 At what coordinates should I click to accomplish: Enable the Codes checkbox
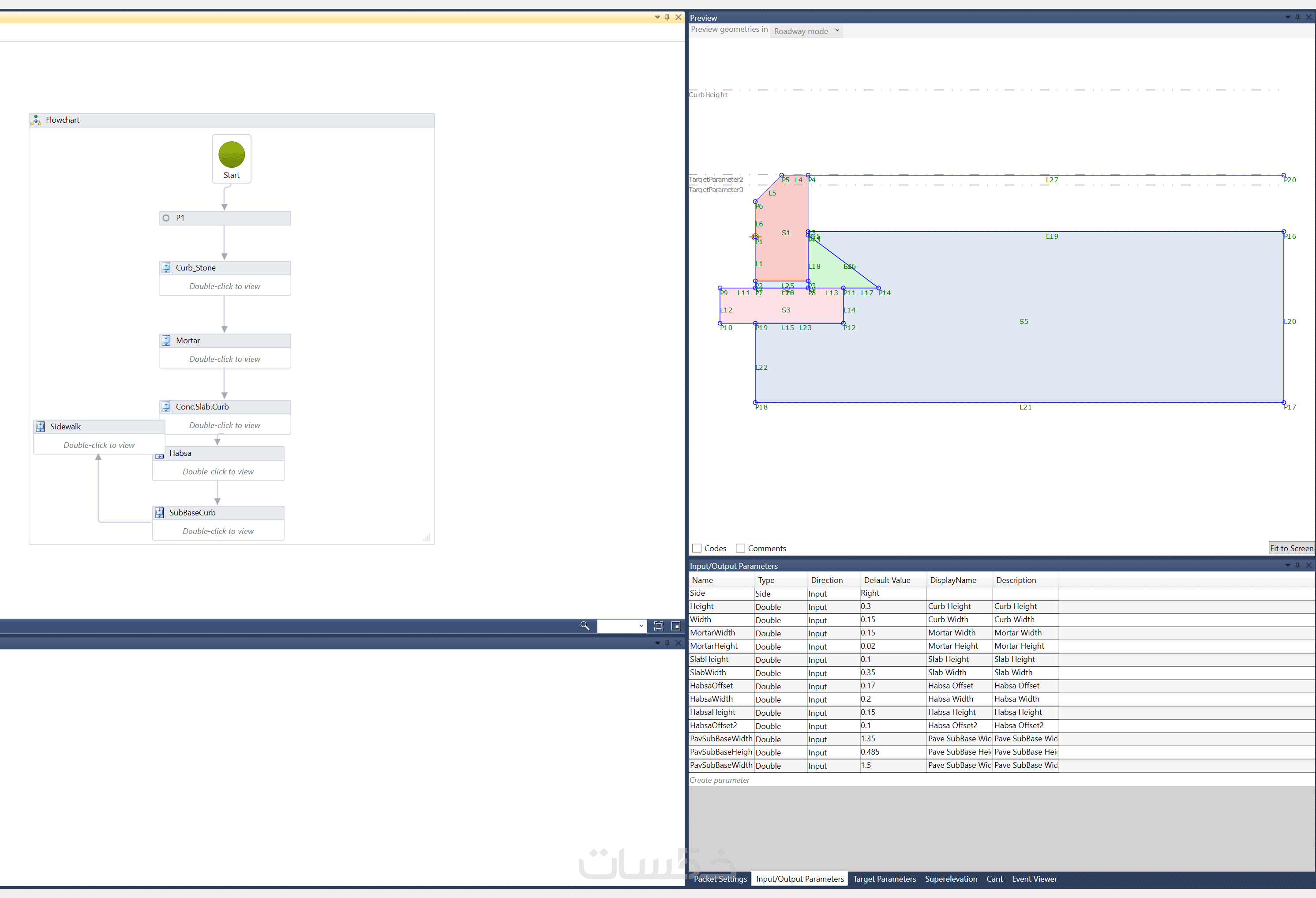697,548
